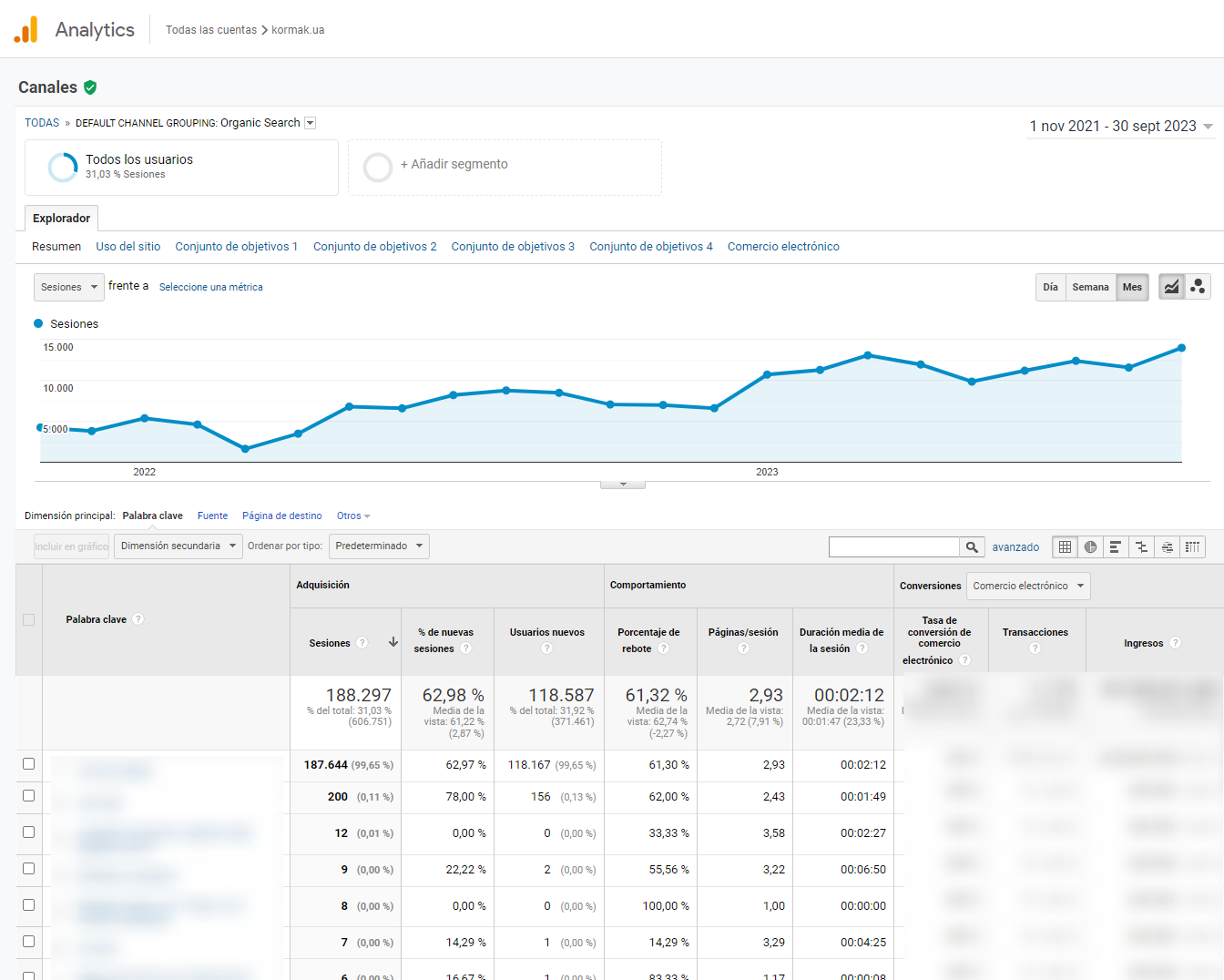The width and height of the screenshot is (1224, 980).
Task: Tick checkbox for the 187.644 sessions row
Action: click(x=29, y=764)
